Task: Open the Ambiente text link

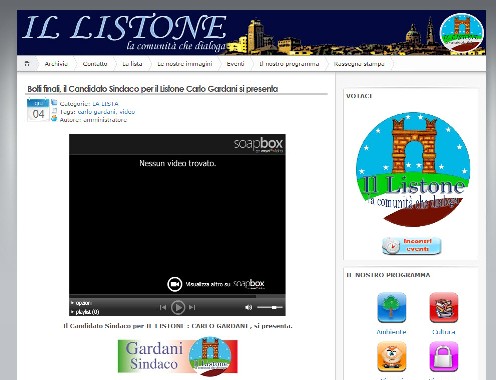Action: tap(391, 332)
